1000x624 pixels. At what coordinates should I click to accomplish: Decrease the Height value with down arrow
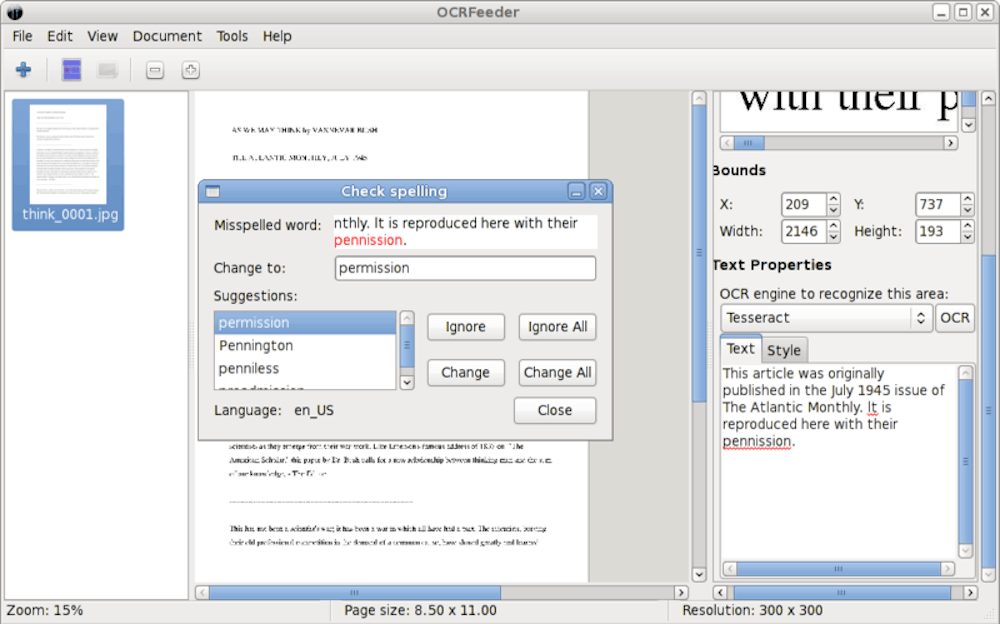[x=967, y=237]
